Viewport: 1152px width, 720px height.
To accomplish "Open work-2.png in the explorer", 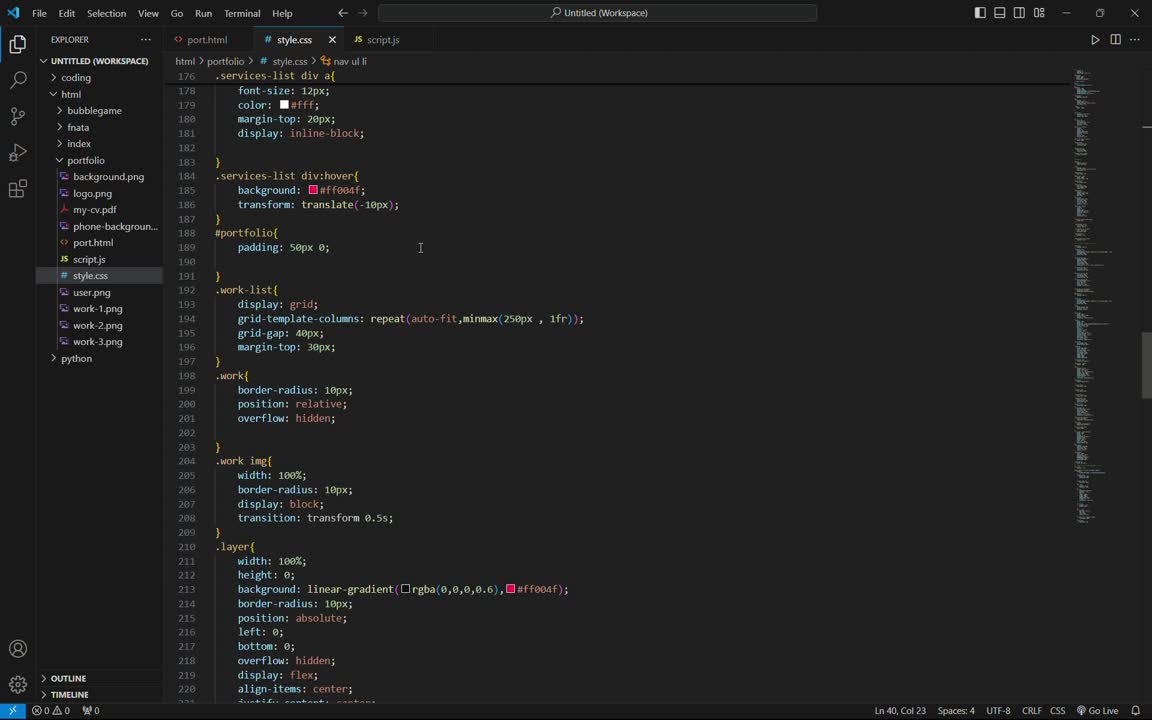I will click(x=98, y=325).
